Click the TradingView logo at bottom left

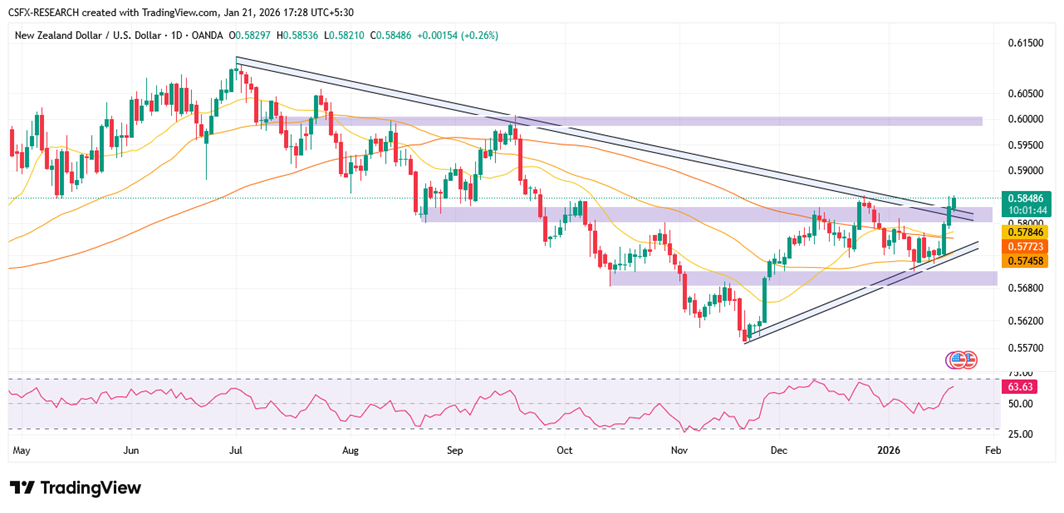[x=75, y=487]
